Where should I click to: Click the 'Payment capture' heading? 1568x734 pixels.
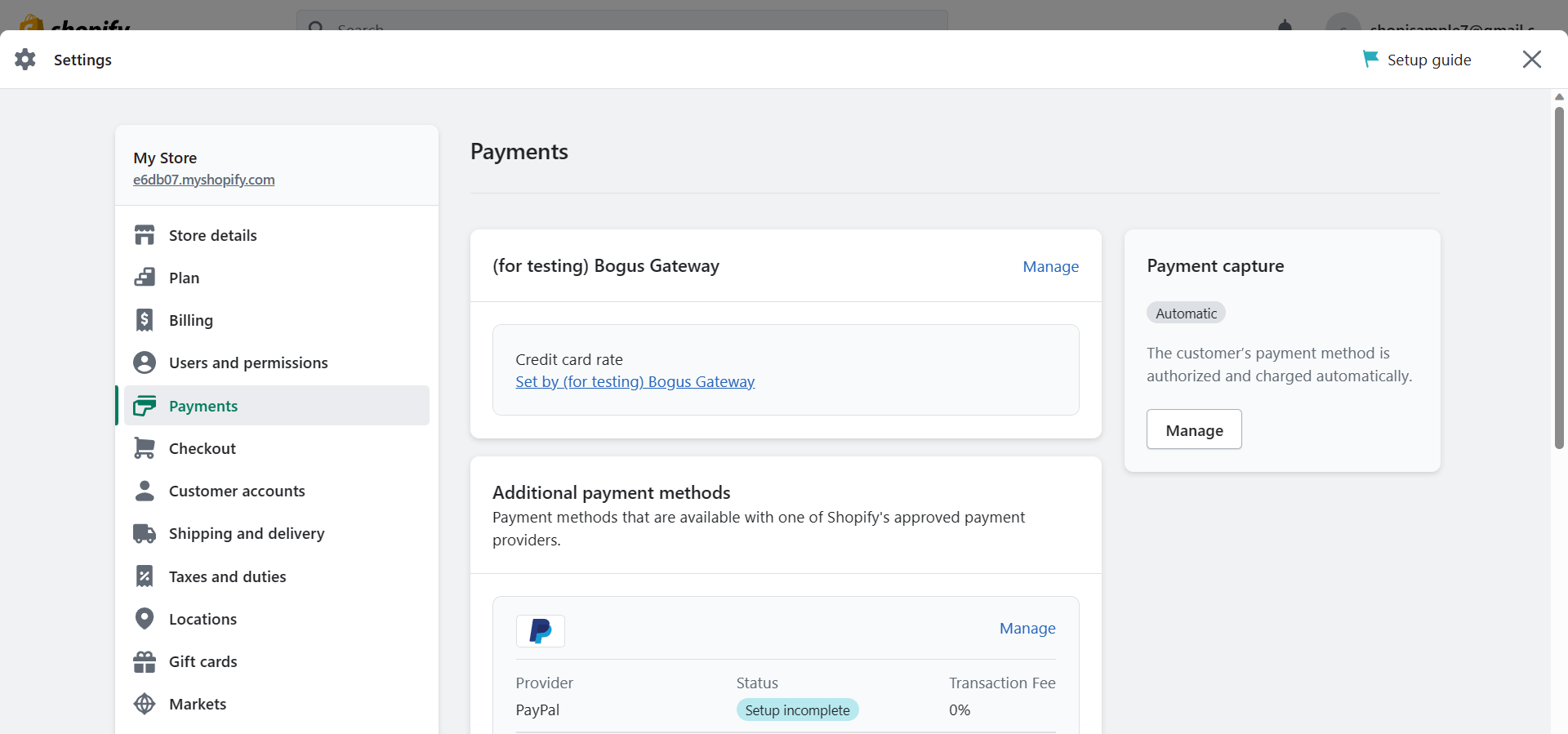tap(1215, 266)
